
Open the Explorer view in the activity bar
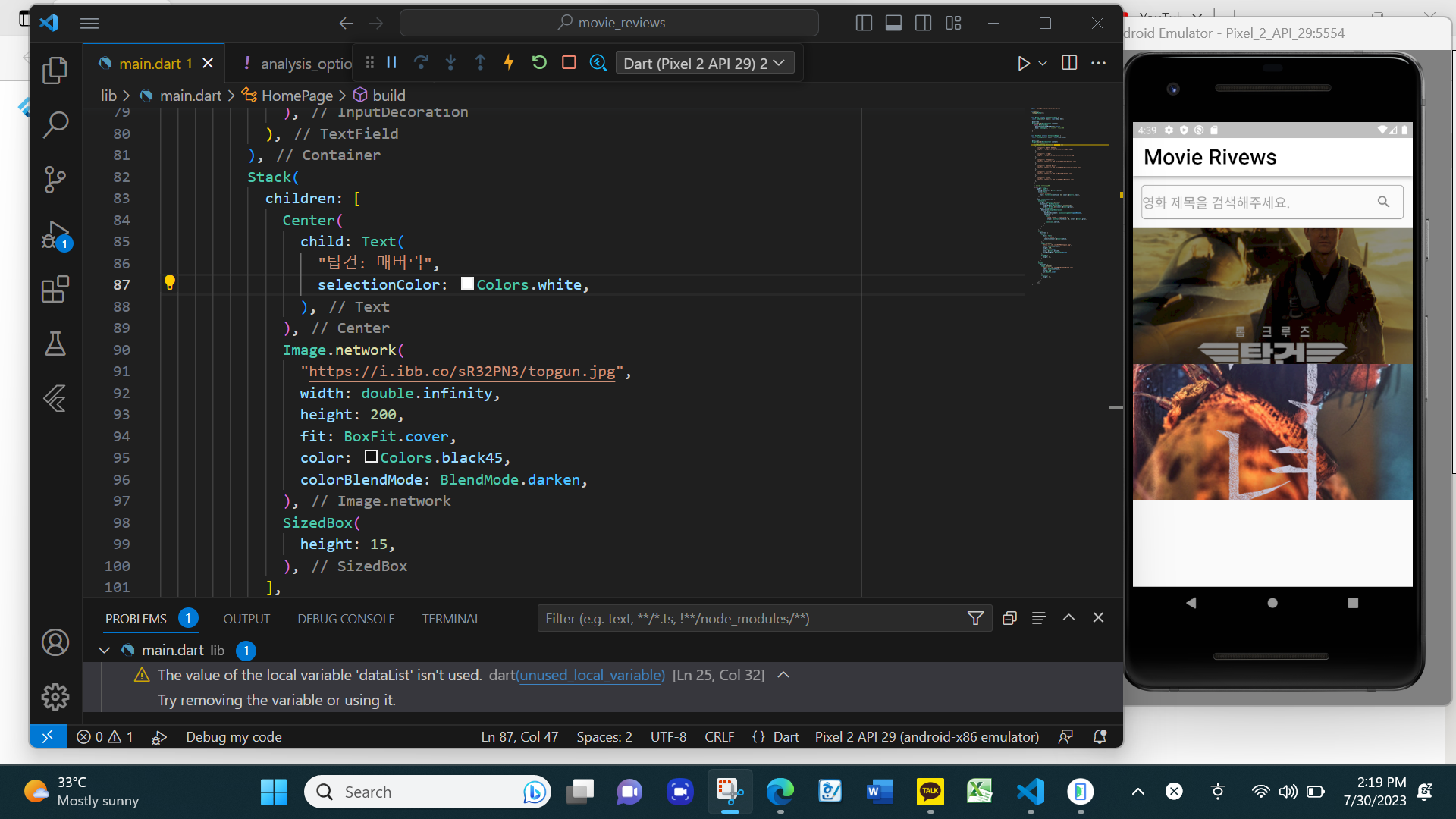coord(55,71)
